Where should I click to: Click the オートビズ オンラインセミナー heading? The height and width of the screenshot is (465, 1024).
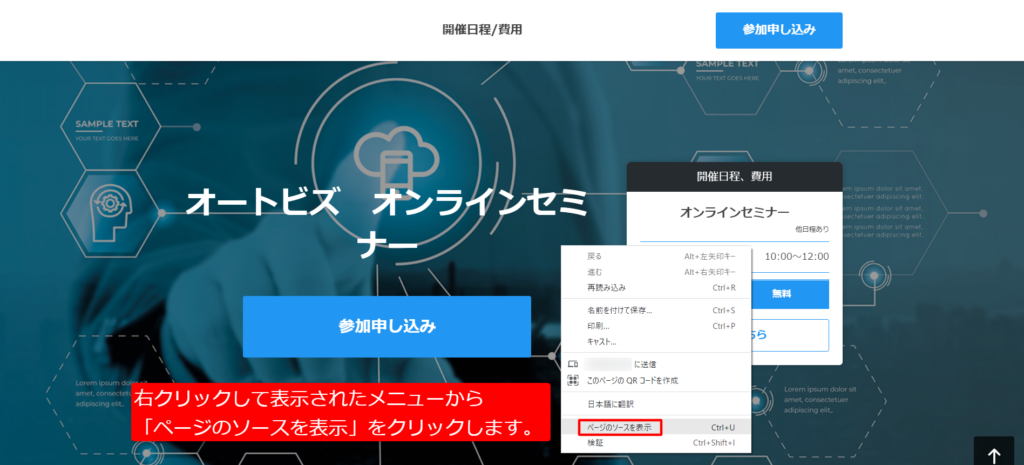click(387, 225)
